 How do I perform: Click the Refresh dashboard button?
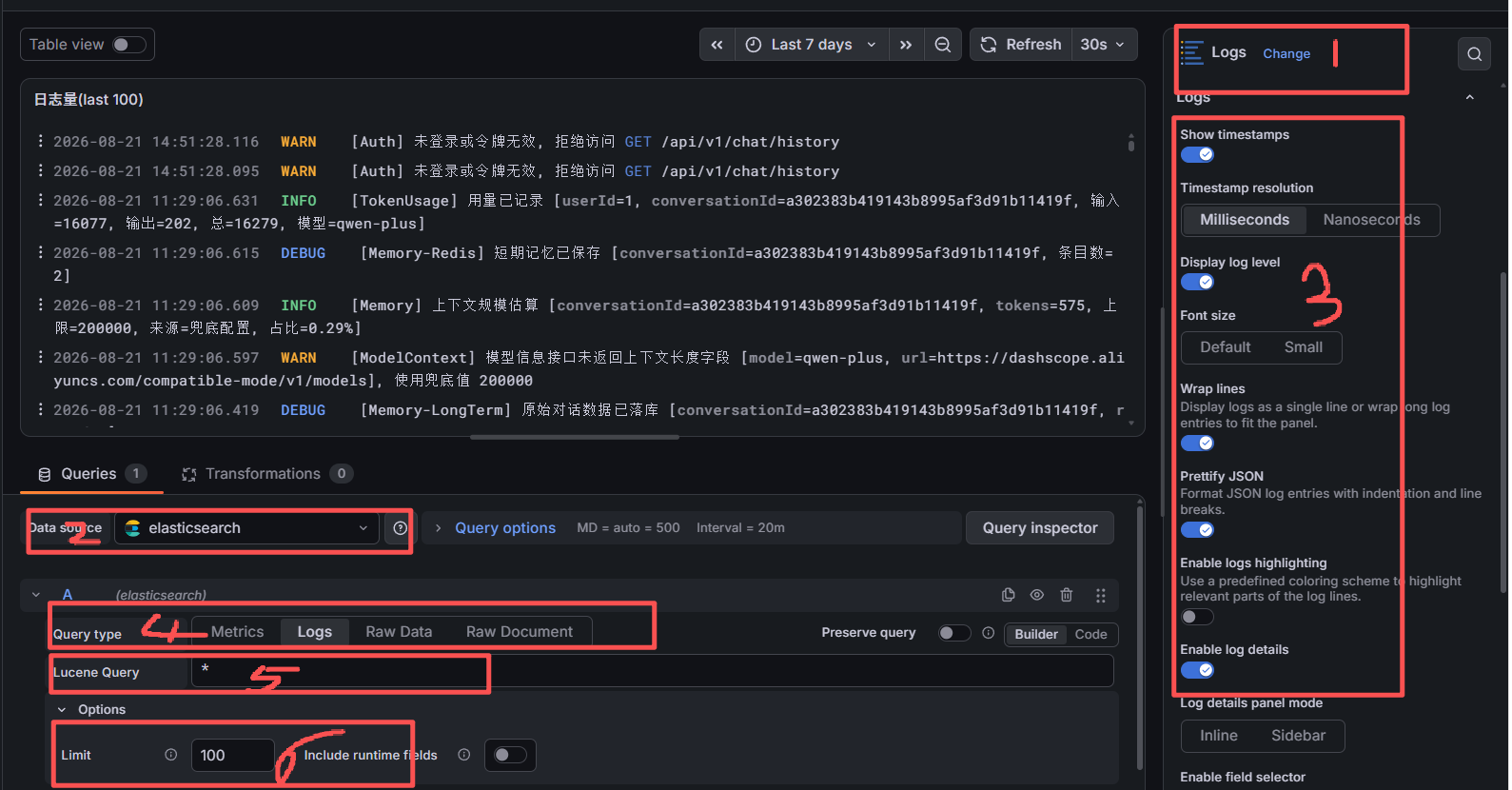coord(1021,45)
